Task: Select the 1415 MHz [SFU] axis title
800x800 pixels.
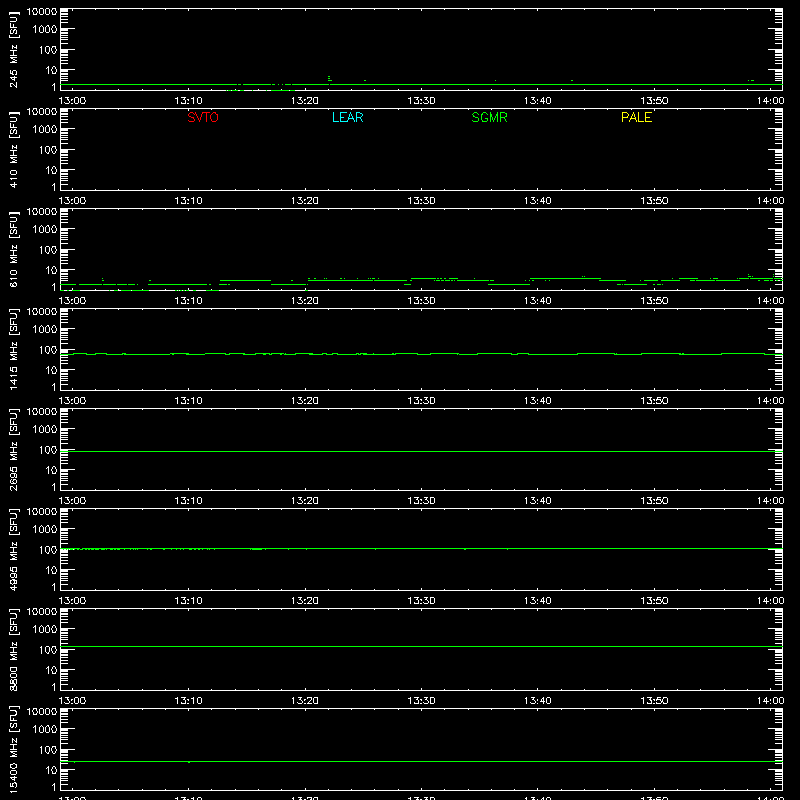Action: click(13, 349)
